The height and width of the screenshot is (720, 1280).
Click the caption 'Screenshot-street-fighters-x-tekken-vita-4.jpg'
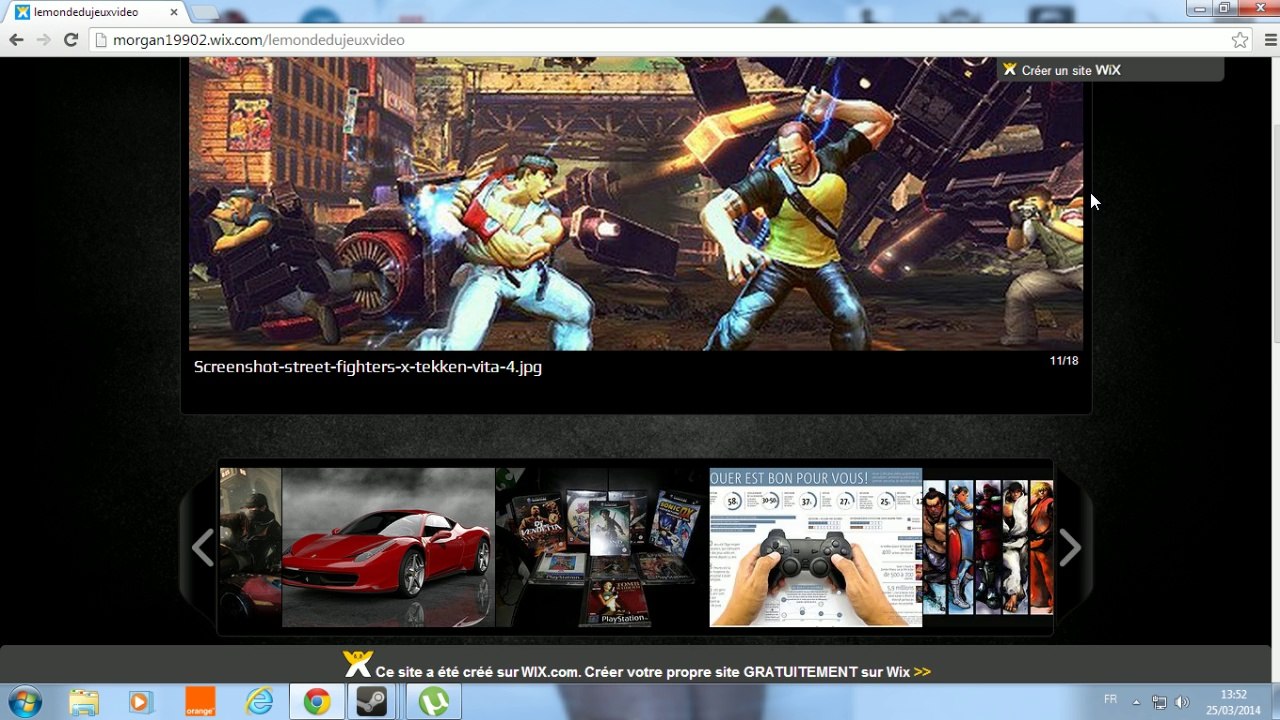(368, 367)
